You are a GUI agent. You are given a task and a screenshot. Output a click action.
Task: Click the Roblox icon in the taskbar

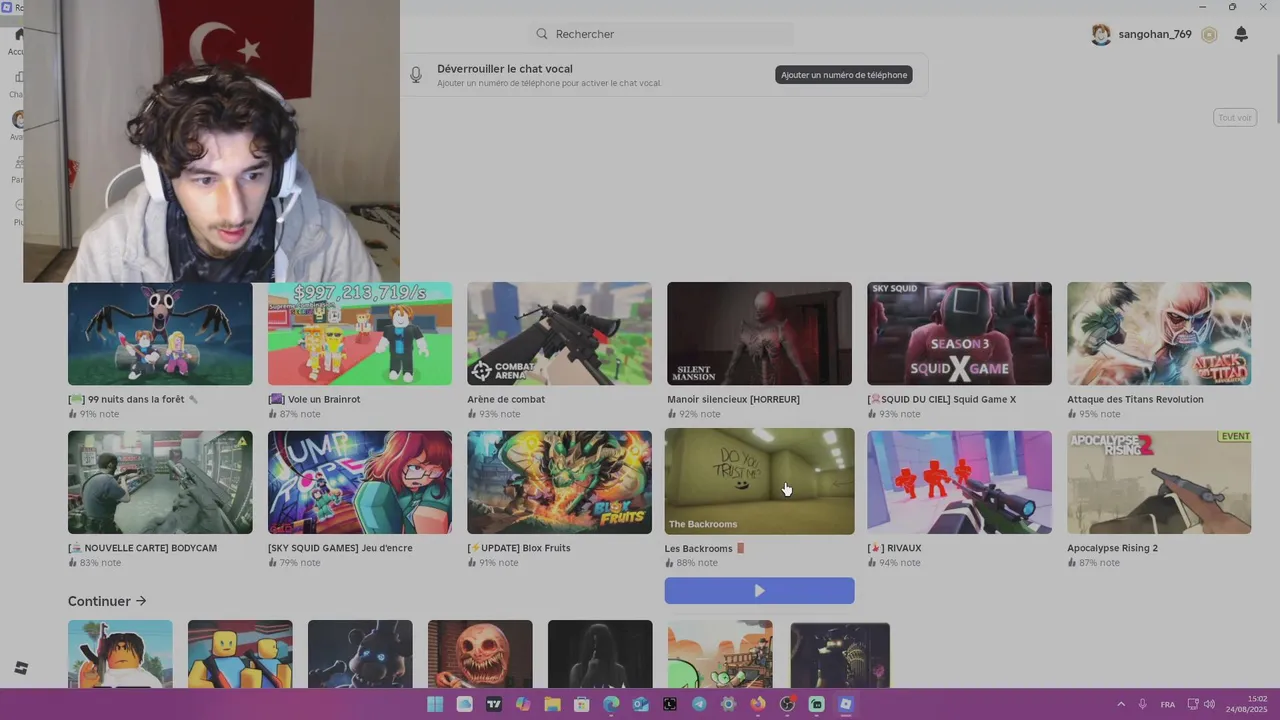(x=845, y=704)
